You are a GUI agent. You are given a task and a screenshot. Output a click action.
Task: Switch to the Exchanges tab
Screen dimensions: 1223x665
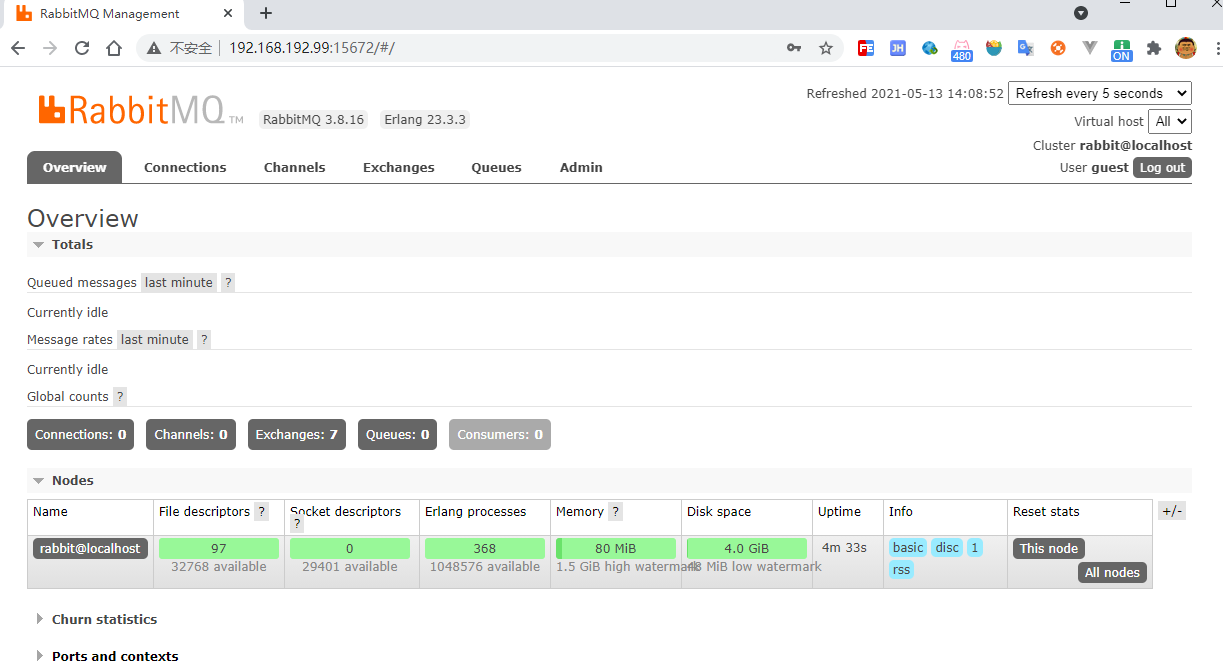(398, 167)
